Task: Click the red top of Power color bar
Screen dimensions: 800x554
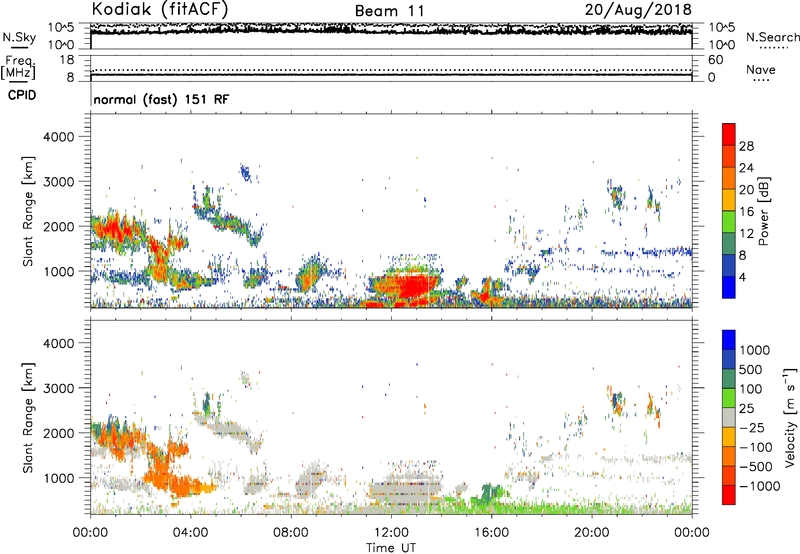Action: pos(729,134)
